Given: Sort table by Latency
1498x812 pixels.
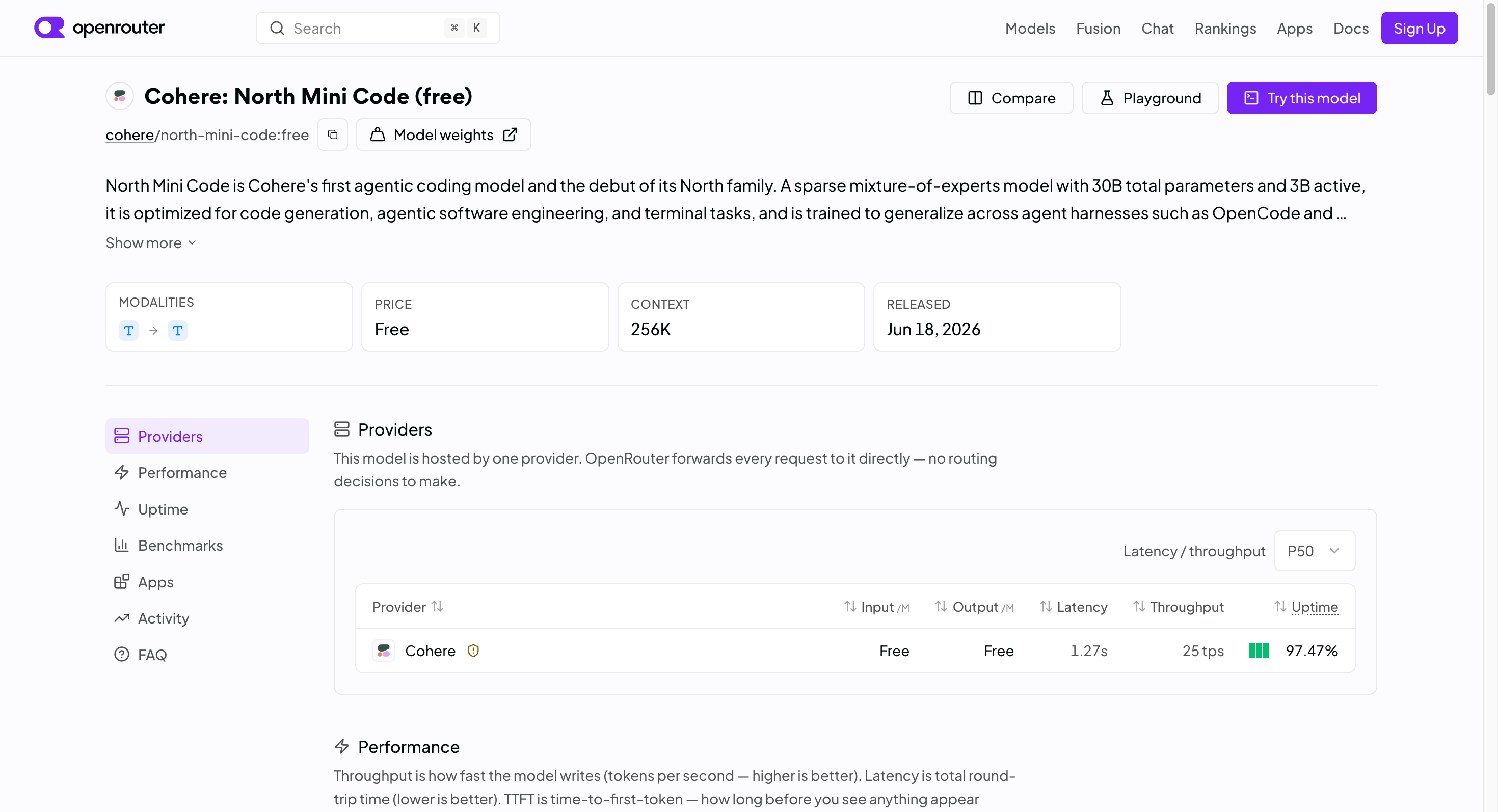Looking at the screenshot, I should coord(1074,607).
